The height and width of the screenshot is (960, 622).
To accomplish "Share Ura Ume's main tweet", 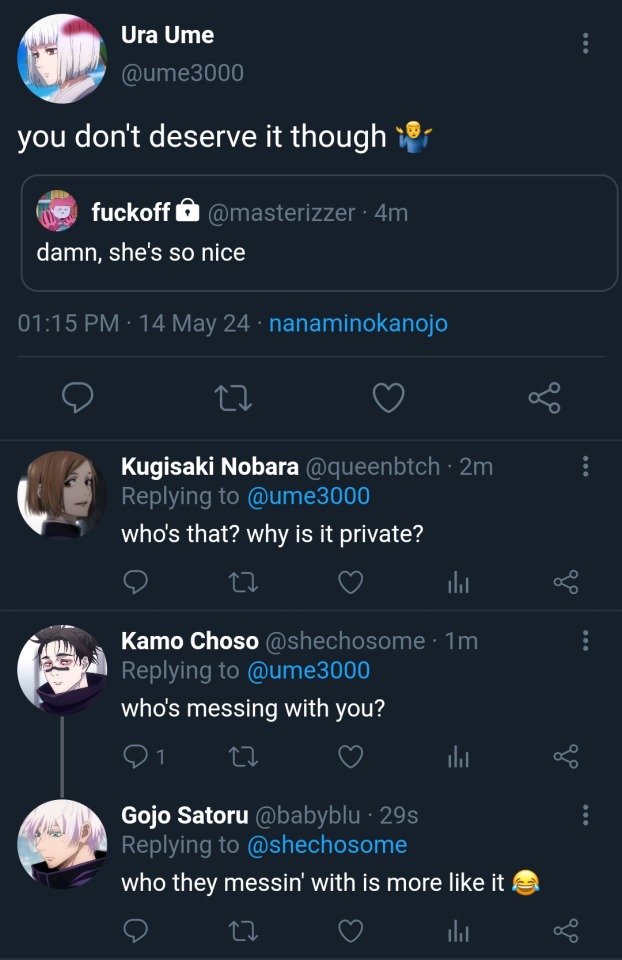I will coord(544,399).
